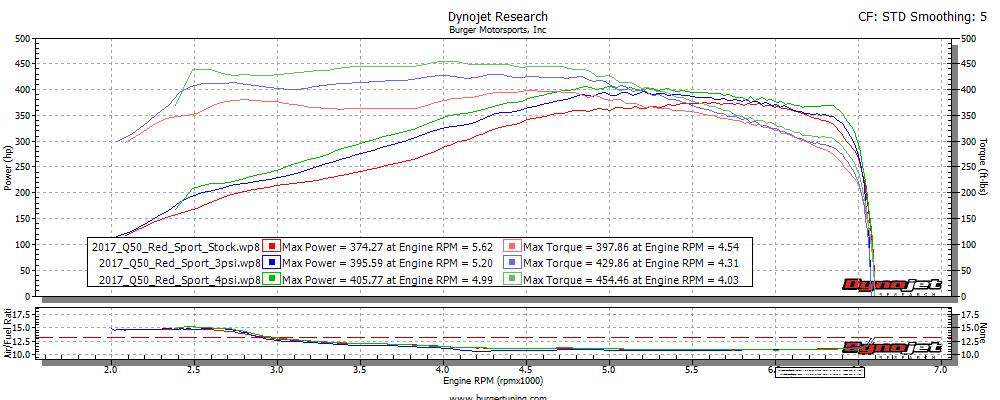The width and height of the screenshot is (1000, 400).
Task: Click the Max Torque = 454.46 legend text
Action: coord(631,279)
